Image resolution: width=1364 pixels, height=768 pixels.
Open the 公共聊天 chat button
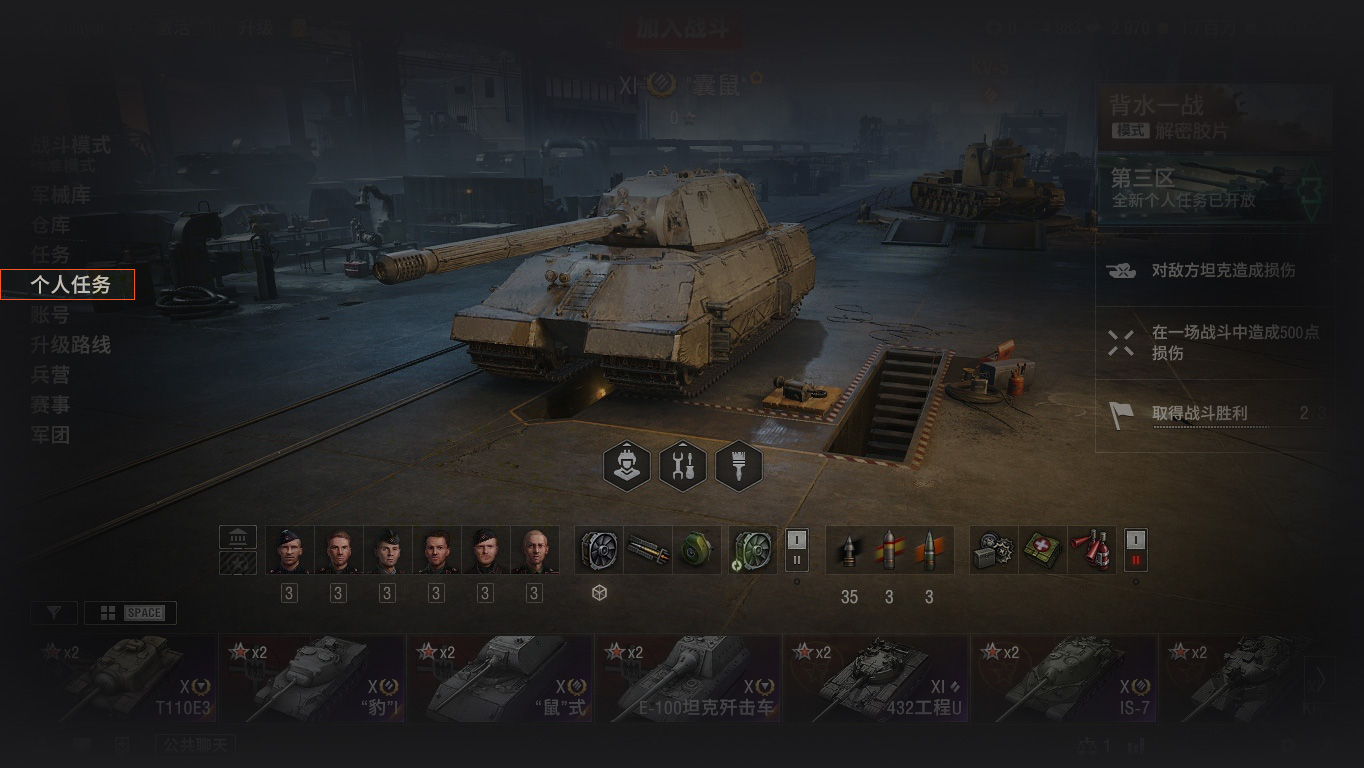[195, 745]
